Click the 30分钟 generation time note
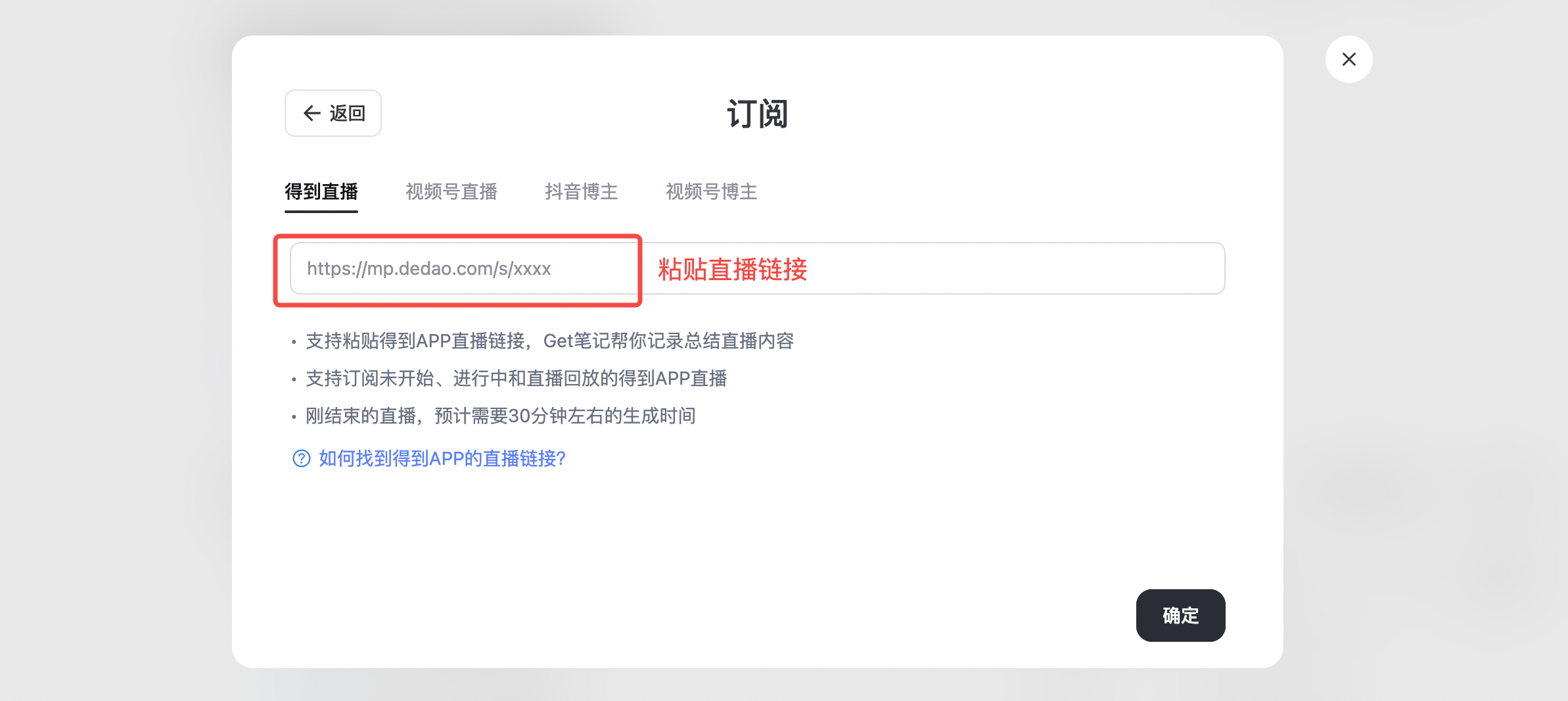 click(x=500, y=416)
